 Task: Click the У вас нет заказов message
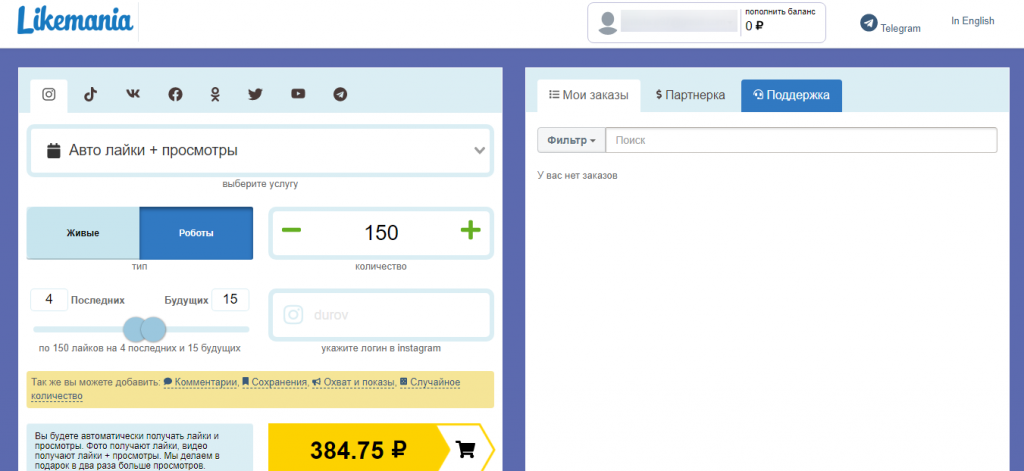pos(577,176)
